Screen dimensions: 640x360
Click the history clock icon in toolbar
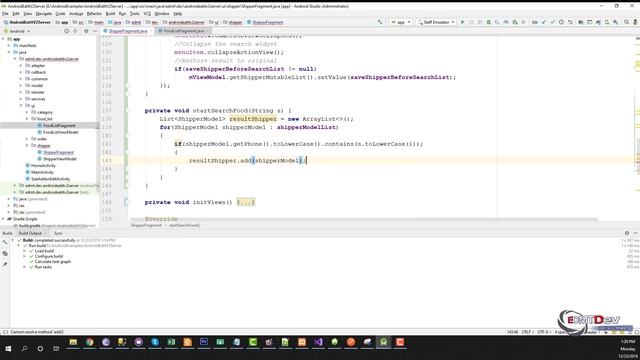[561, 22]
